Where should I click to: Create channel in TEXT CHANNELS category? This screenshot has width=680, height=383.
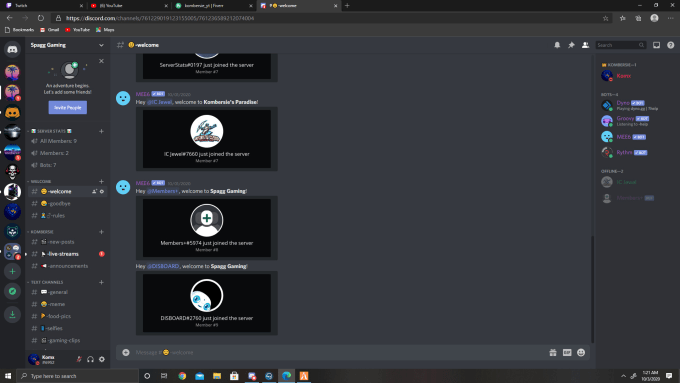point(101,282)
